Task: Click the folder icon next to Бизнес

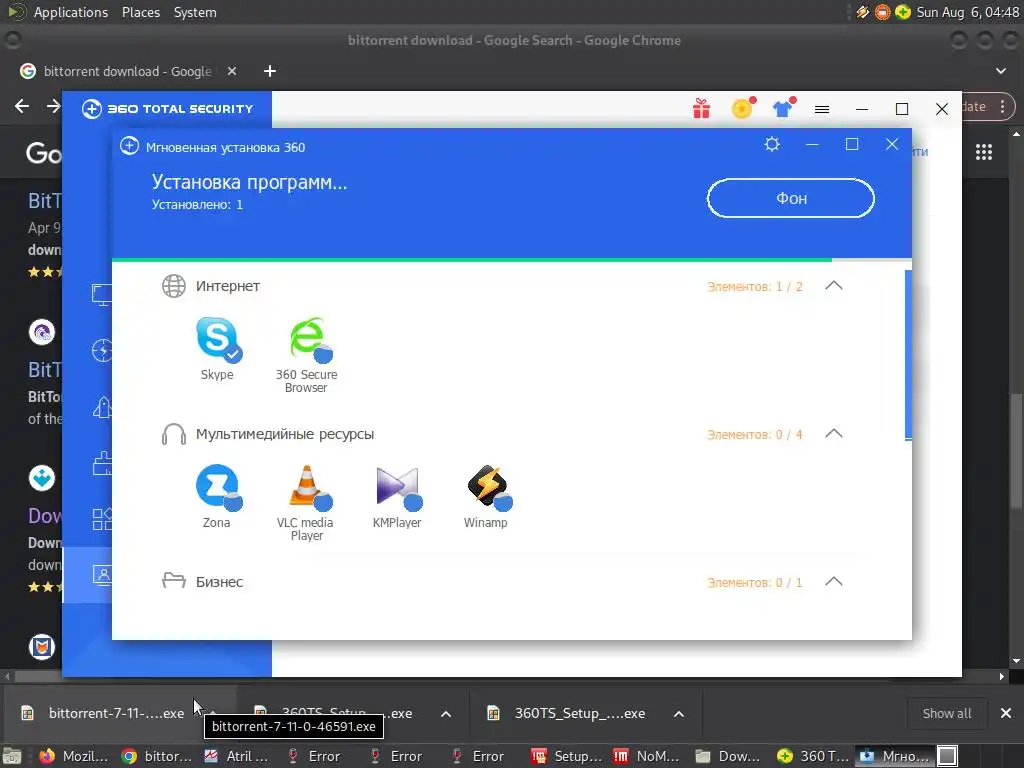Action: click(174, 581)
